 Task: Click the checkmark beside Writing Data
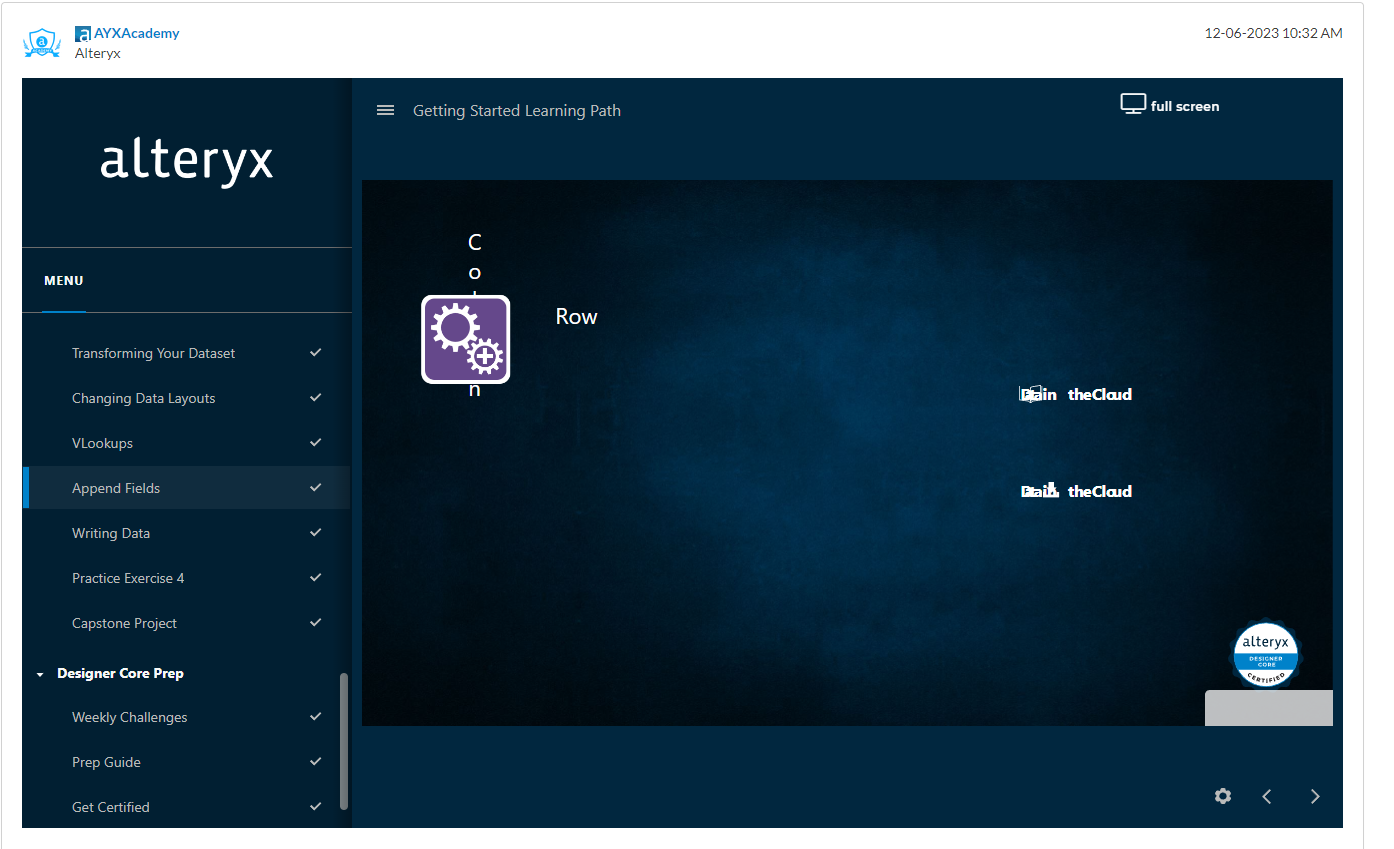[x=316, y=532]
